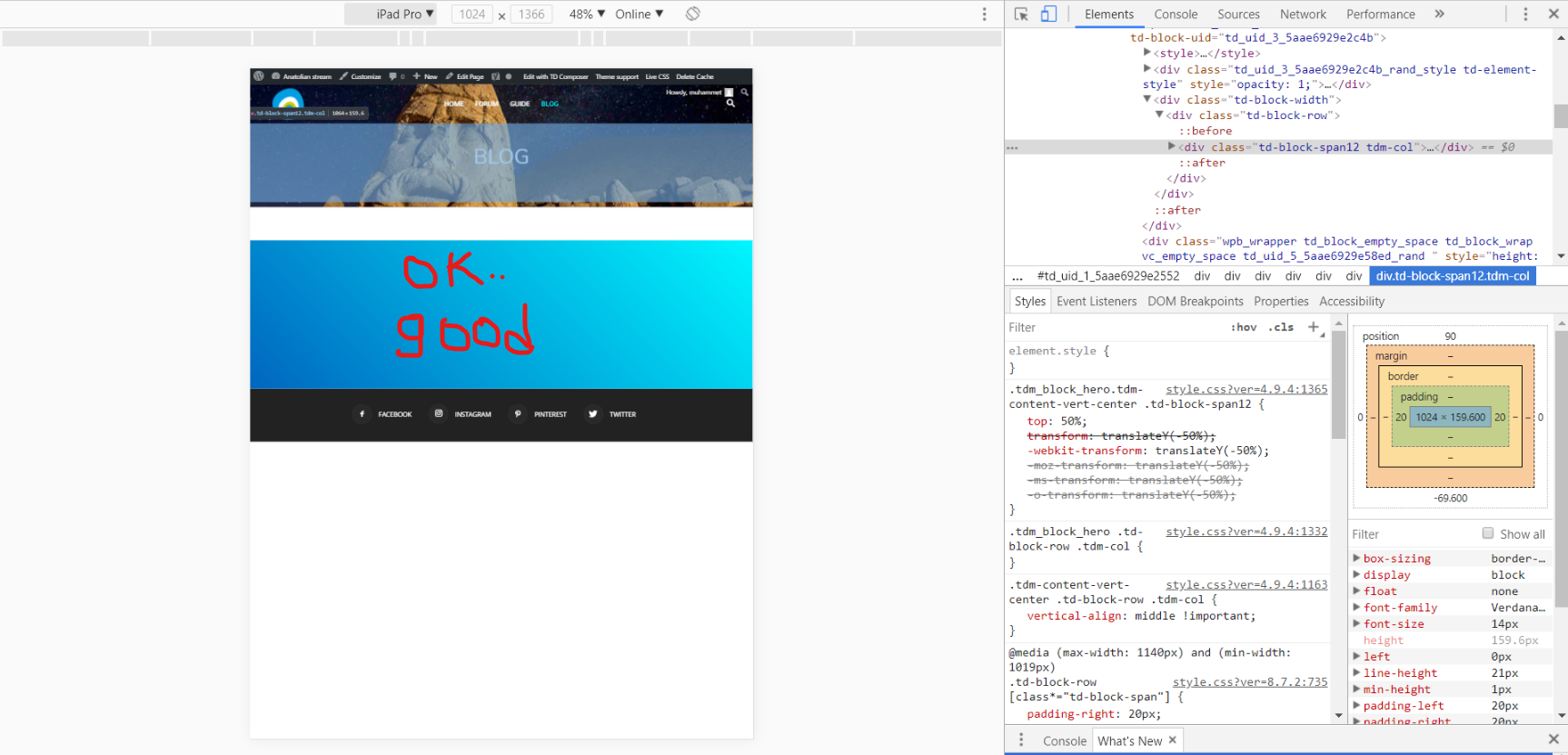This screenshot has height=755, width=1568.
Task: Switch to the Network tab
Action: [1303, 14]
